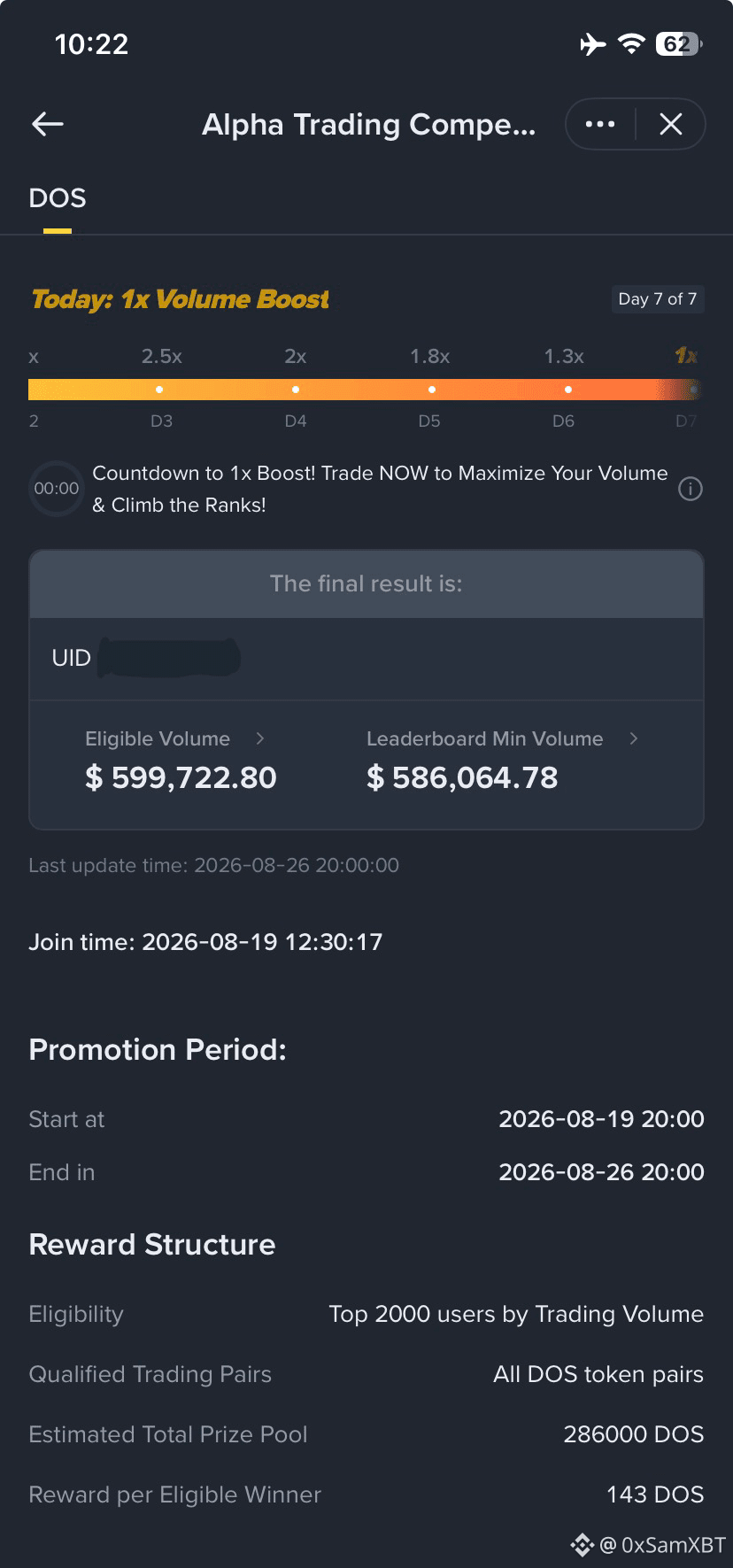Tap the $ 586,064.78 leaderboard minimum value

462,777
